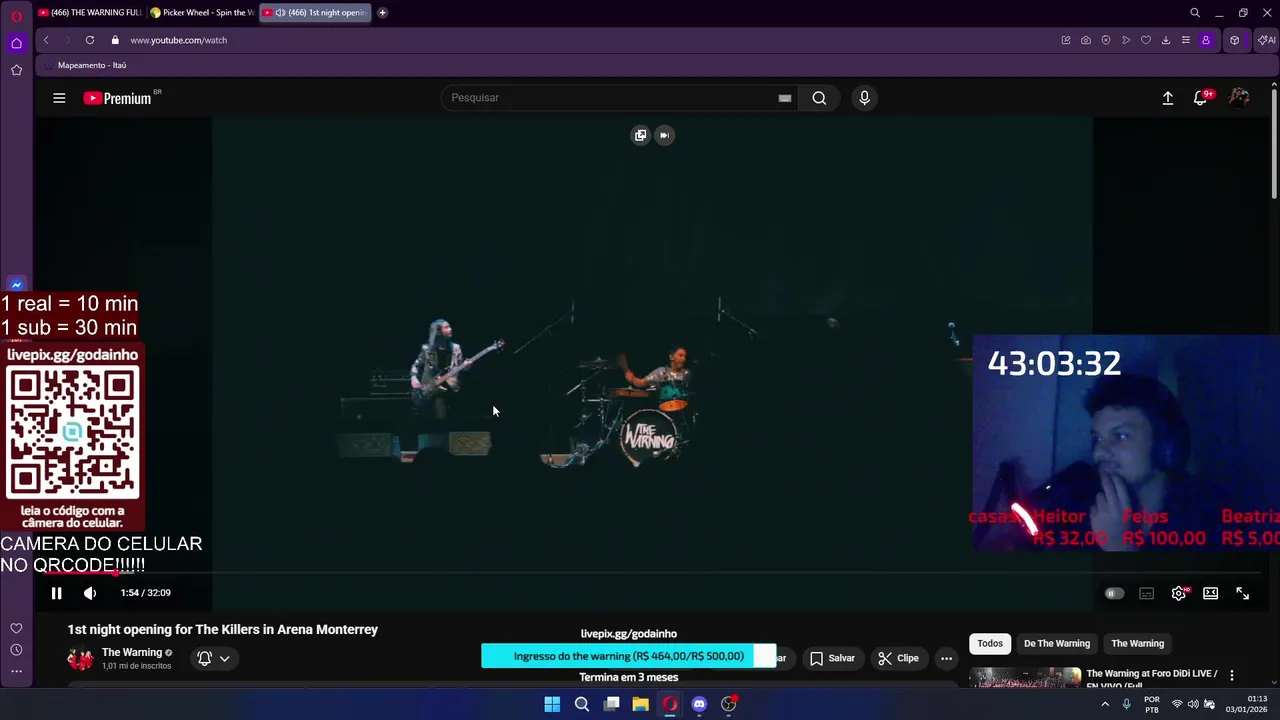Open player settings gear
Screen dimensions: 1280x720
point(1179,593)
